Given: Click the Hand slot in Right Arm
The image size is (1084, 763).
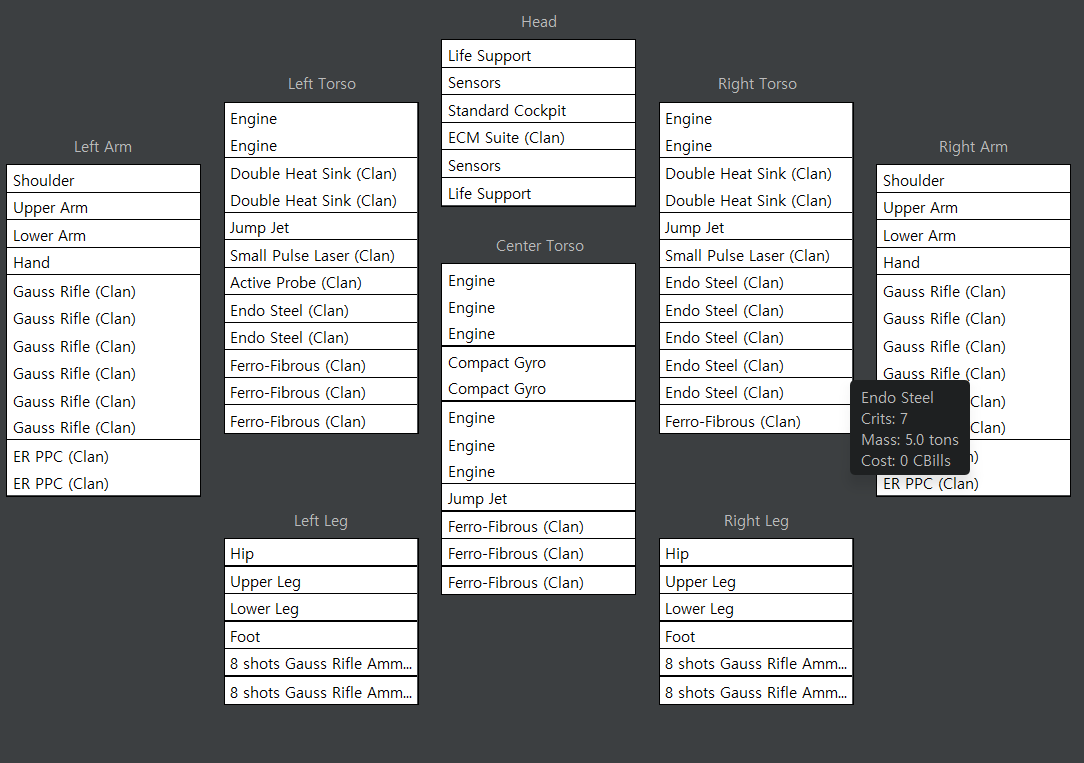Looking at the screenshot, I should 973,262.
